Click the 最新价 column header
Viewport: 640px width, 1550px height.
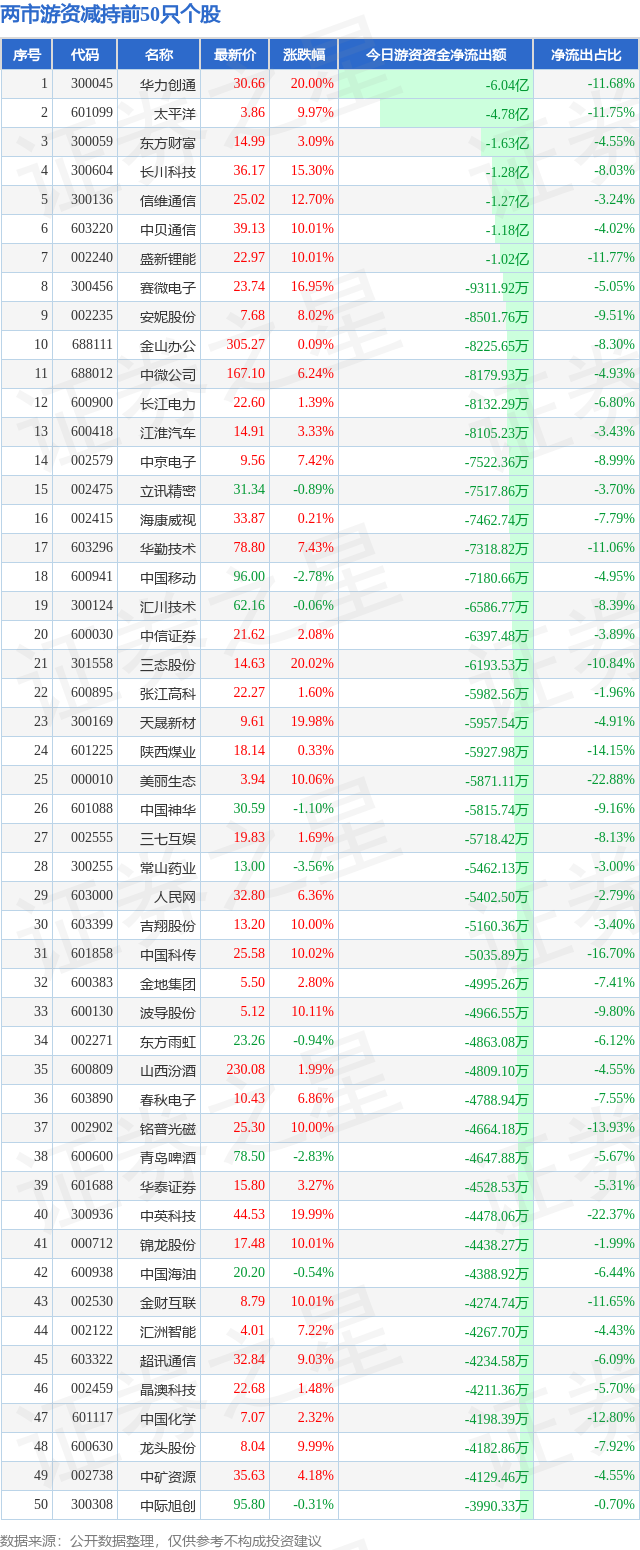point(235,55)
